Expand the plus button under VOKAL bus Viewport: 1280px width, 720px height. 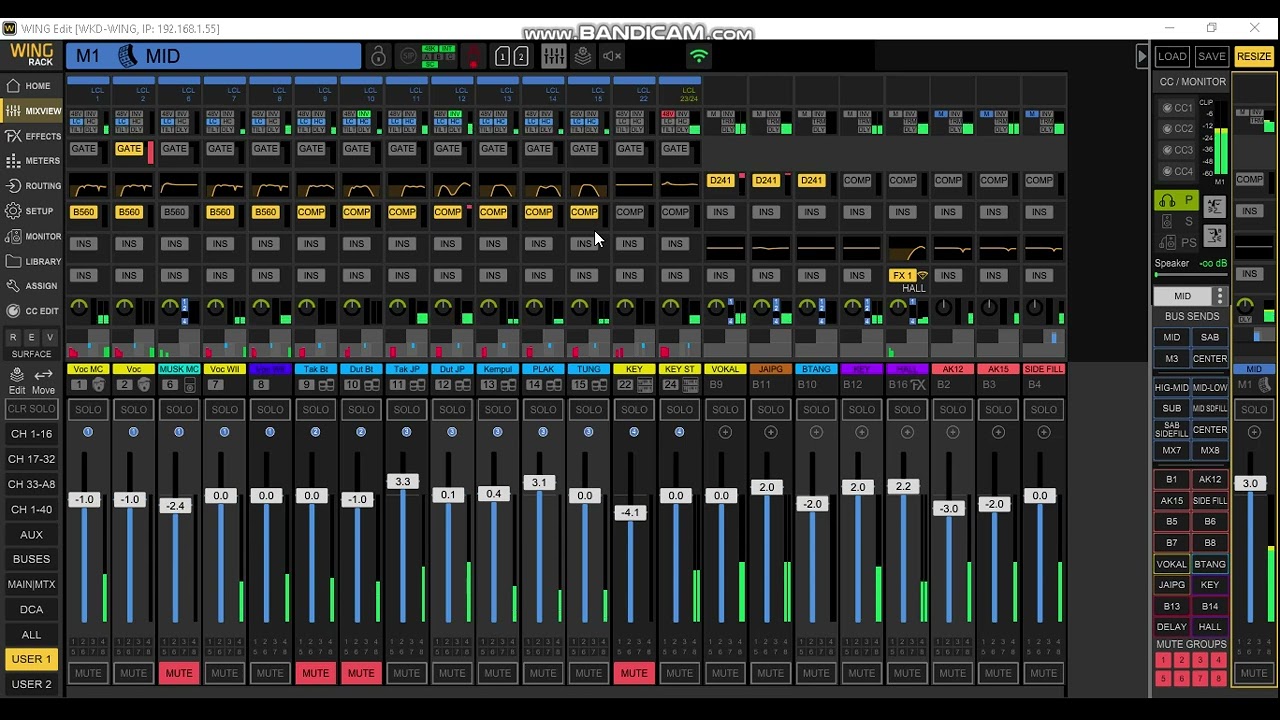725,432
